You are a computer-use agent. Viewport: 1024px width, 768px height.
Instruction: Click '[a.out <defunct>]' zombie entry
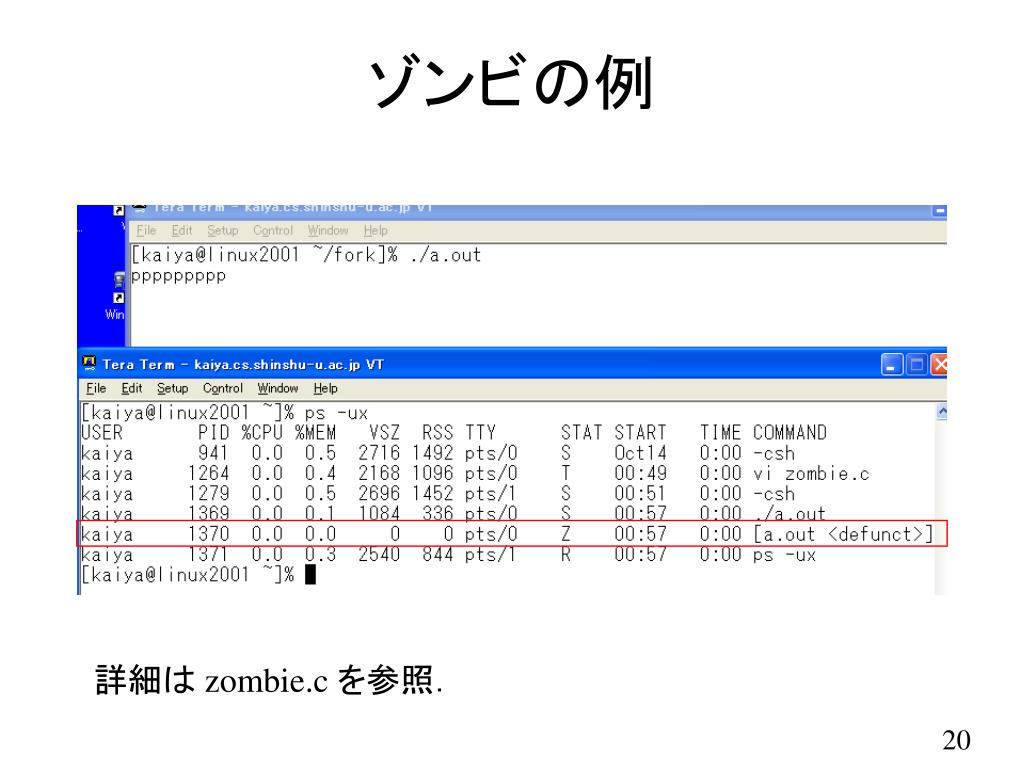click(x=843, y=534)
